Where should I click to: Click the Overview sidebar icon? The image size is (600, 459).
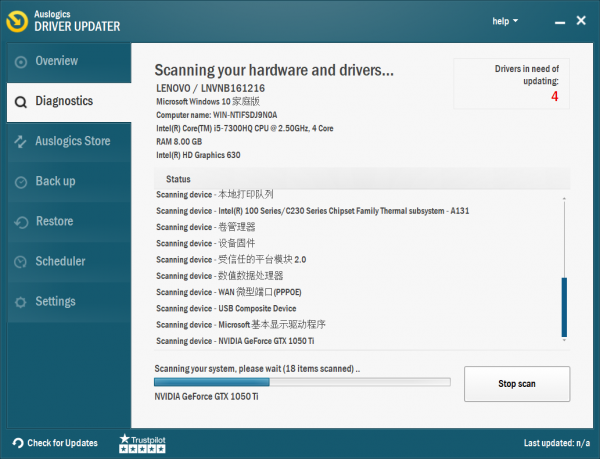(21, 62)
